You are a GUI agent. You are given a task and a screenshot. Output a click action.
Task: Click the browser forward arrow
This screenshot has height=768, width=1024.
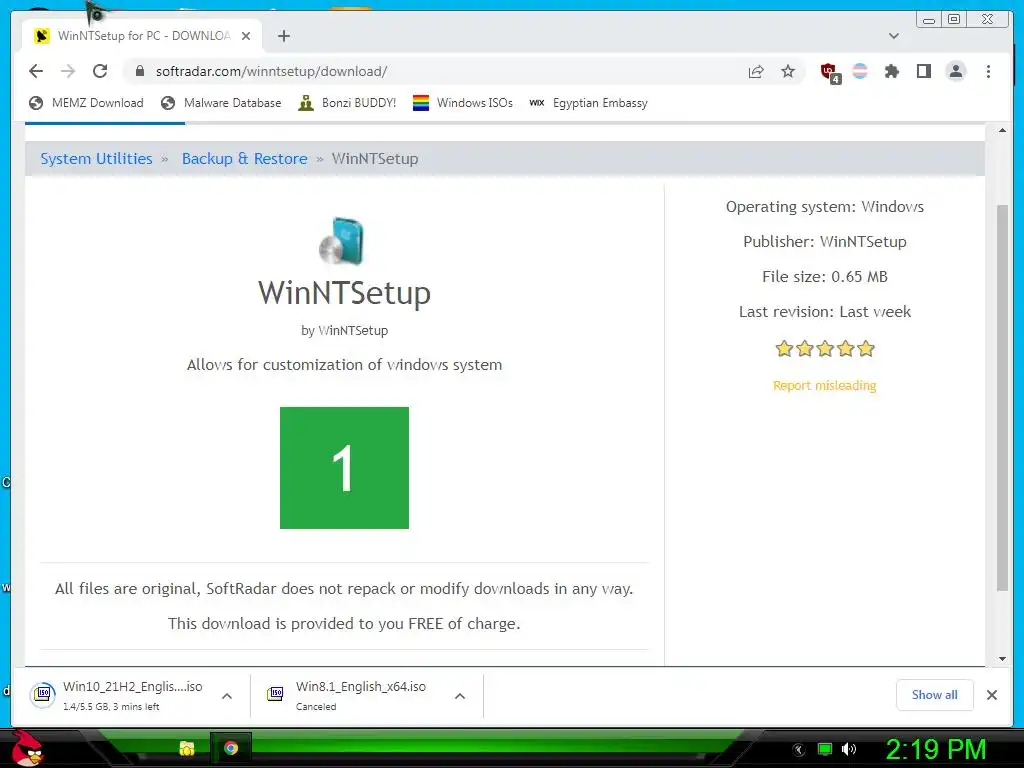tap(68, 71)
